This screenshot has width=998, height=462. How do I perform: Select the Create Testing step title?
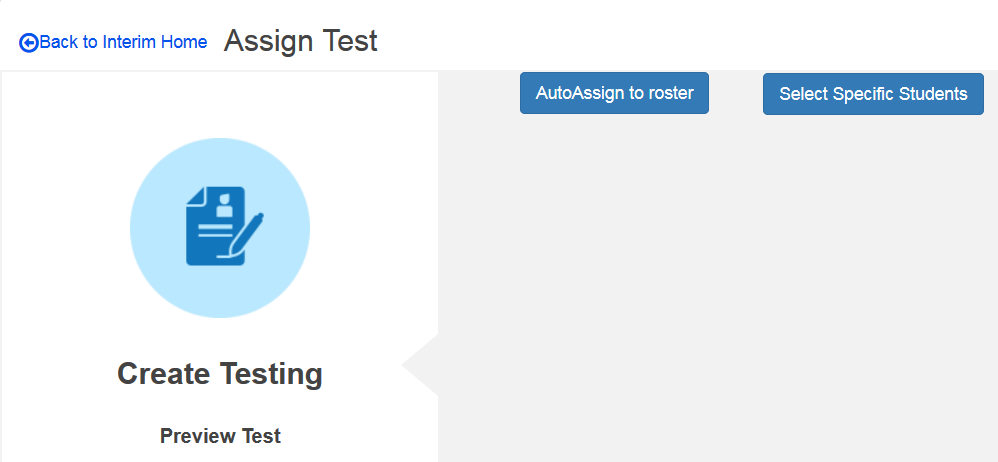(220, 374)
